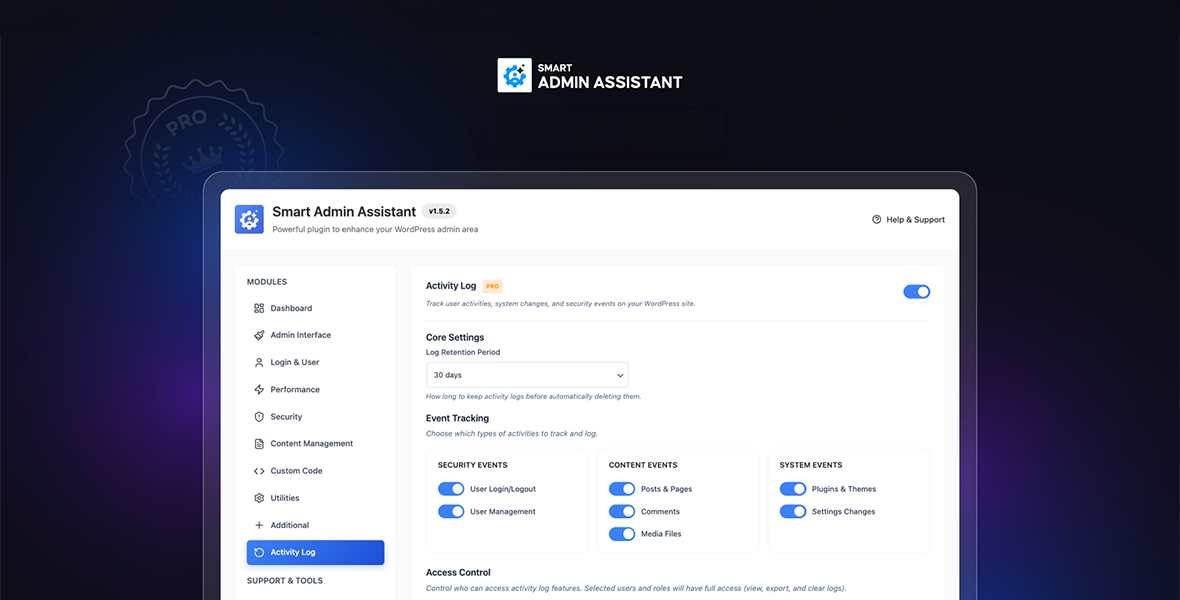Click the Log Retention Period label
The width and height of the screenshot is (1180, 600).
(463, 352)
